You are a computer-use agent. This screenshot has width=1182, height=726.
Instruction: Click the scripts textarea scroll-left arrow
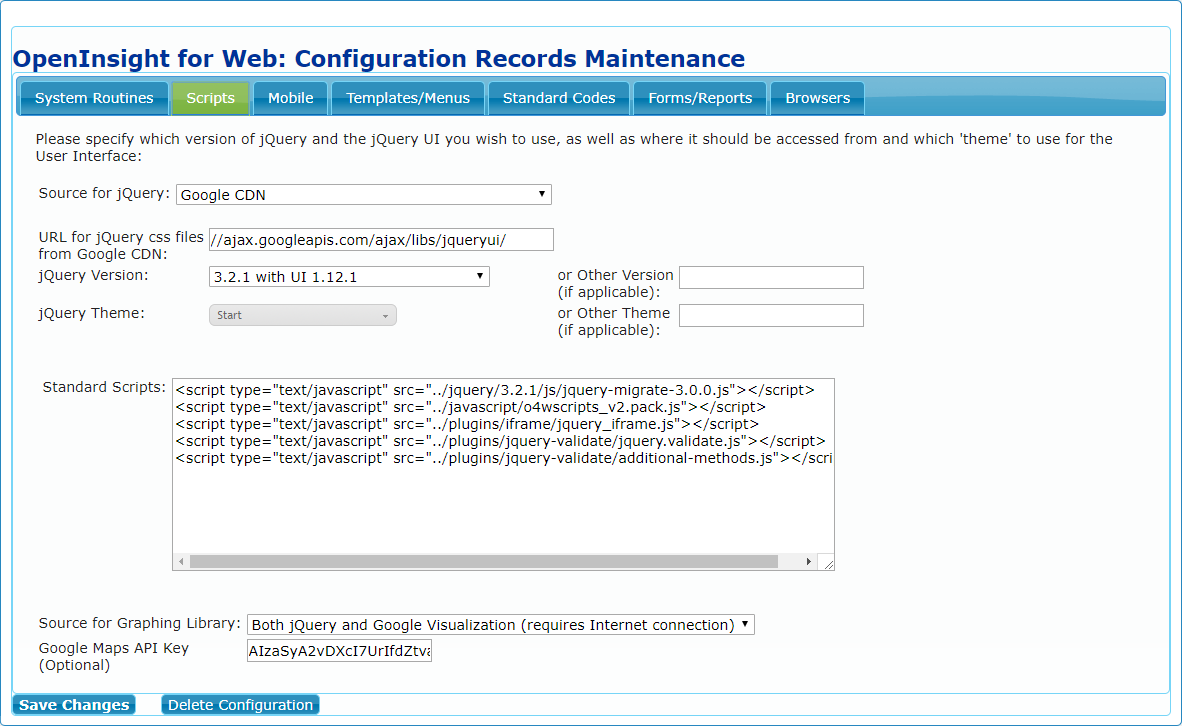tap(181, 562)
